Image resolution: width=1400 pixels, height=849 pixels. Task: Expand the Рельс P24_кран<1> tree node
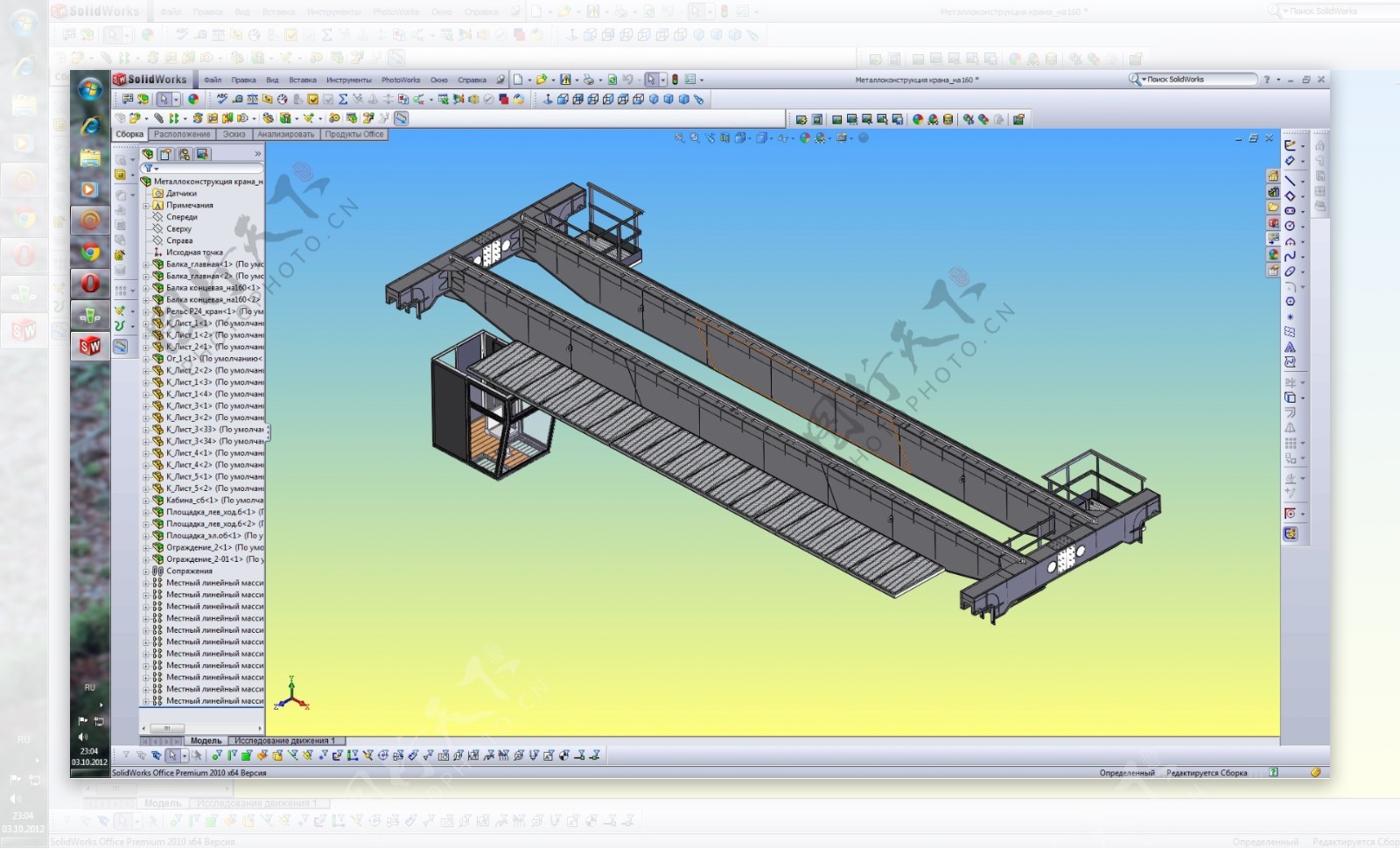coord(146,312)
